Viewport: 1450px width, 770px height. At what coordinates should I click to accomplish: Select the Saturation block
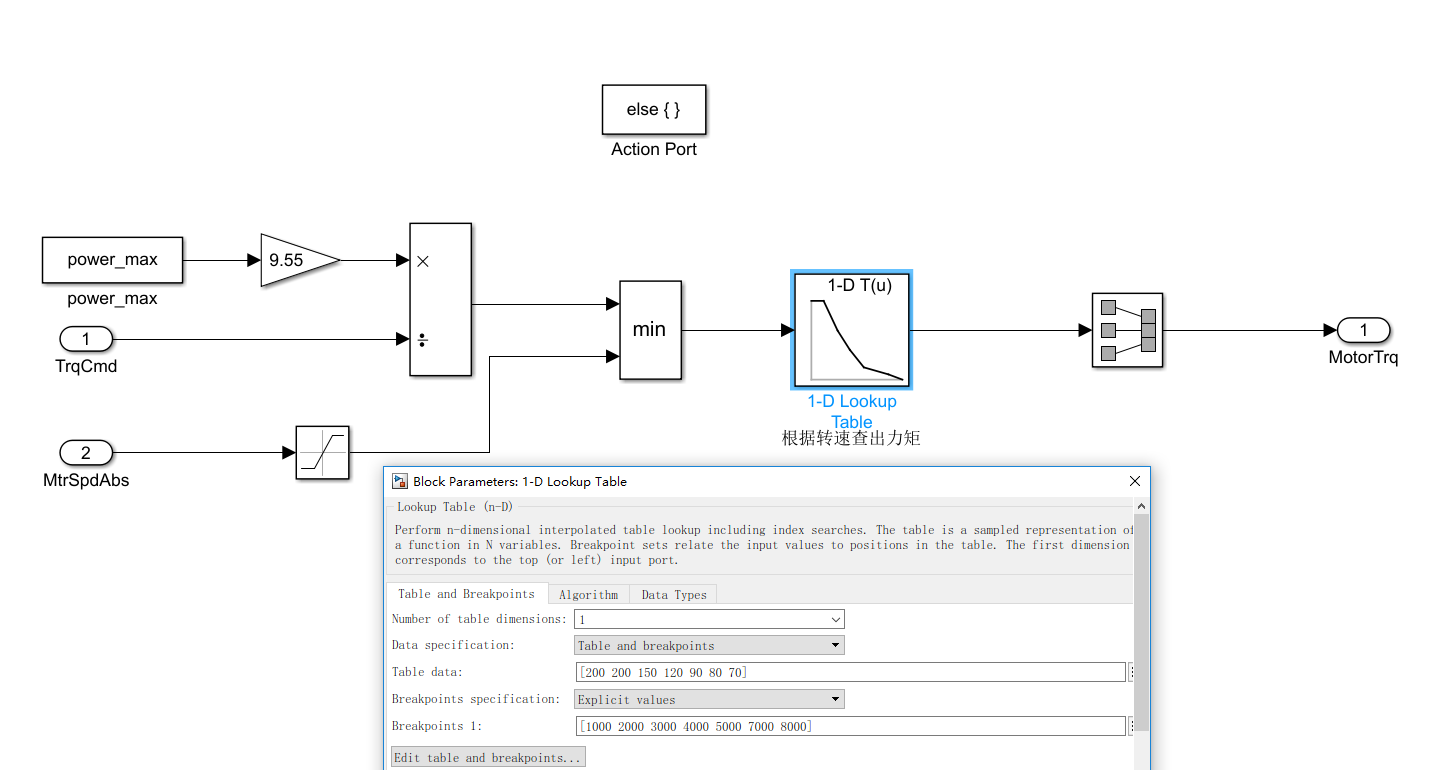pyautogui.click(x=322, y=453)
